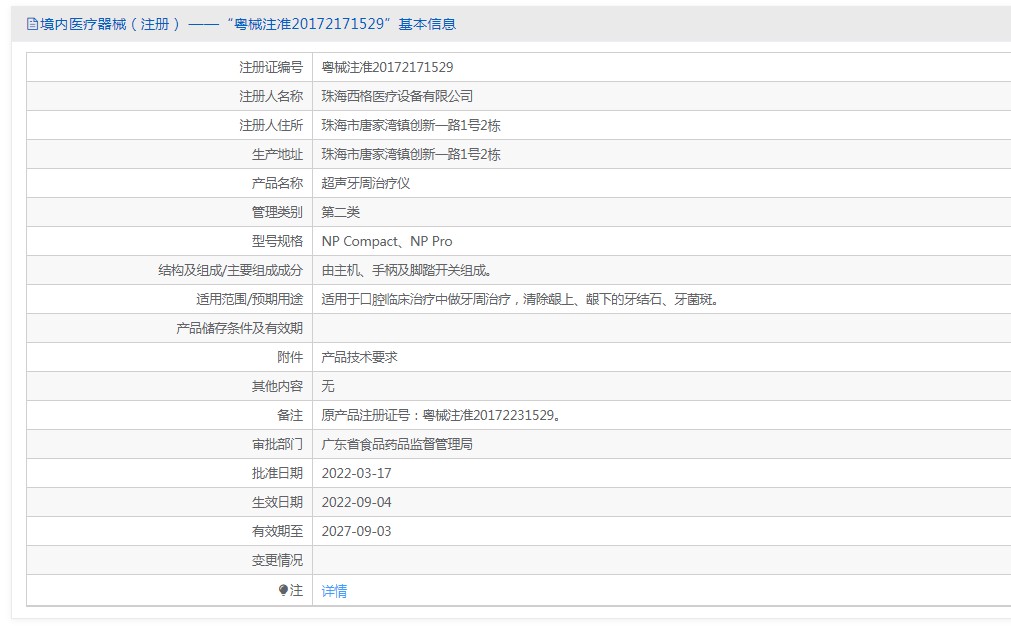Select approval date 2022-03-17

tap(358, 473)
